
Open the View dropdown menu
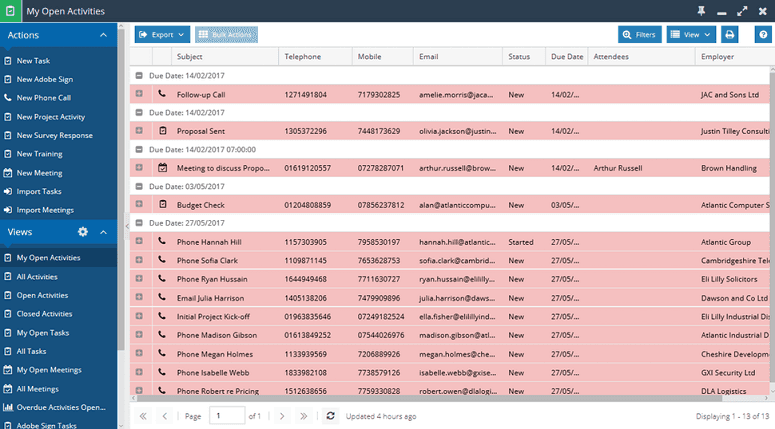coord(691,35)
